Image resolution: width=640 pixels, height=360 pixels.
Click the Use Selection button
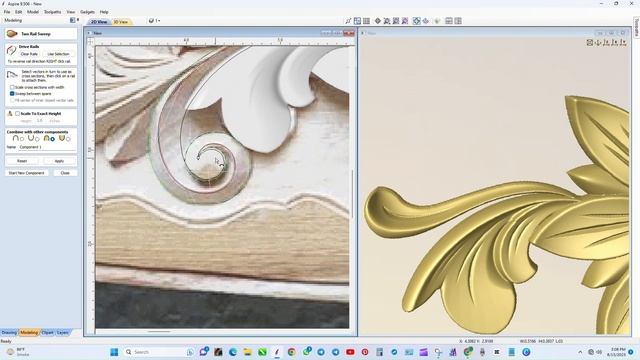58,54
